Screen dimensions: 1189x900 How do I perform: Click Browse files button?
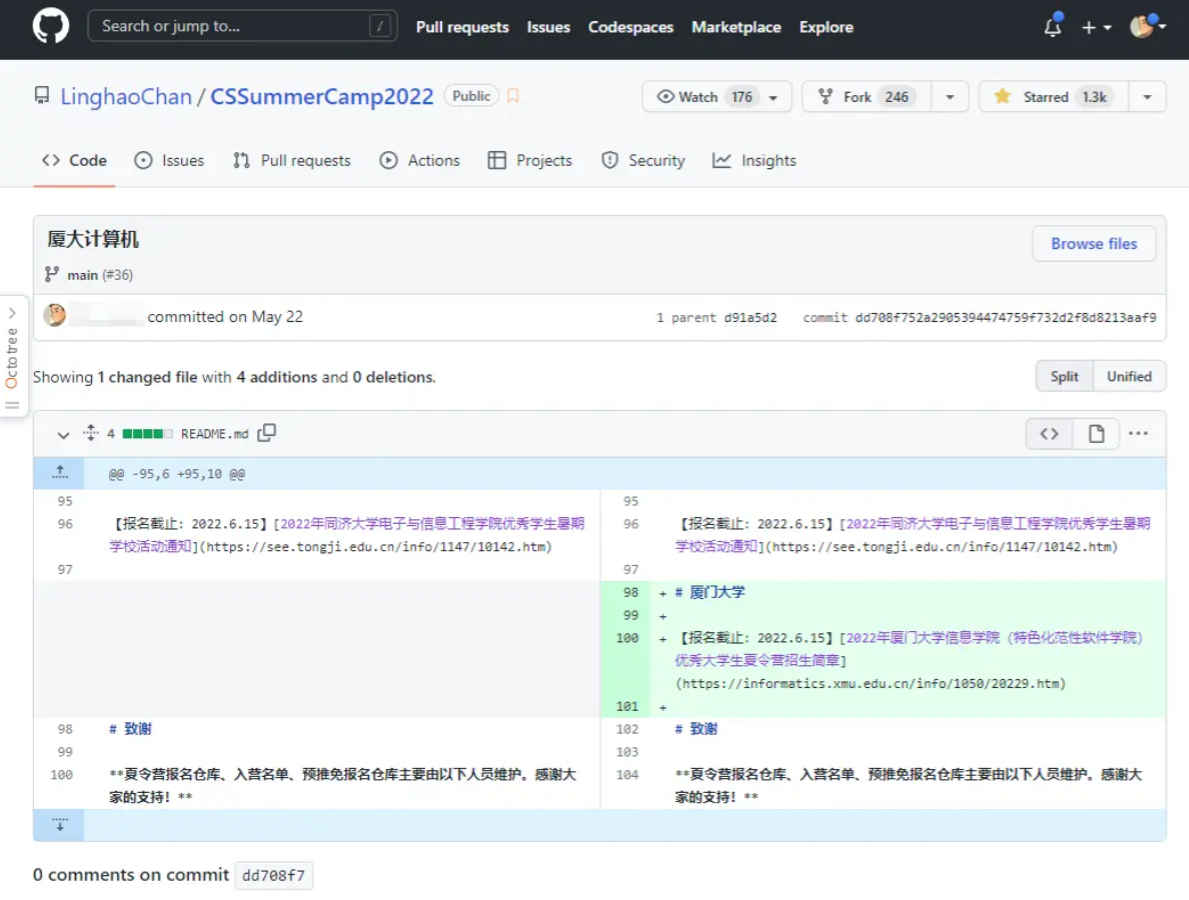pos(1093,243)
